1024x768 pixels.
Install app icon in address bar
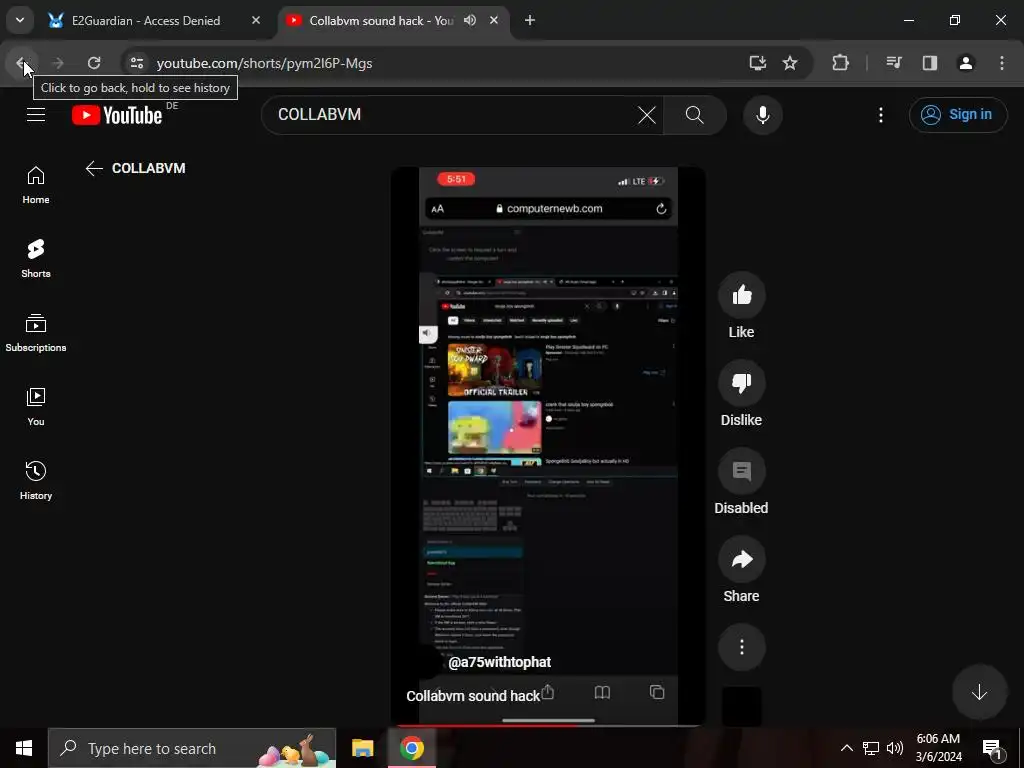click(x=758, y=63)
